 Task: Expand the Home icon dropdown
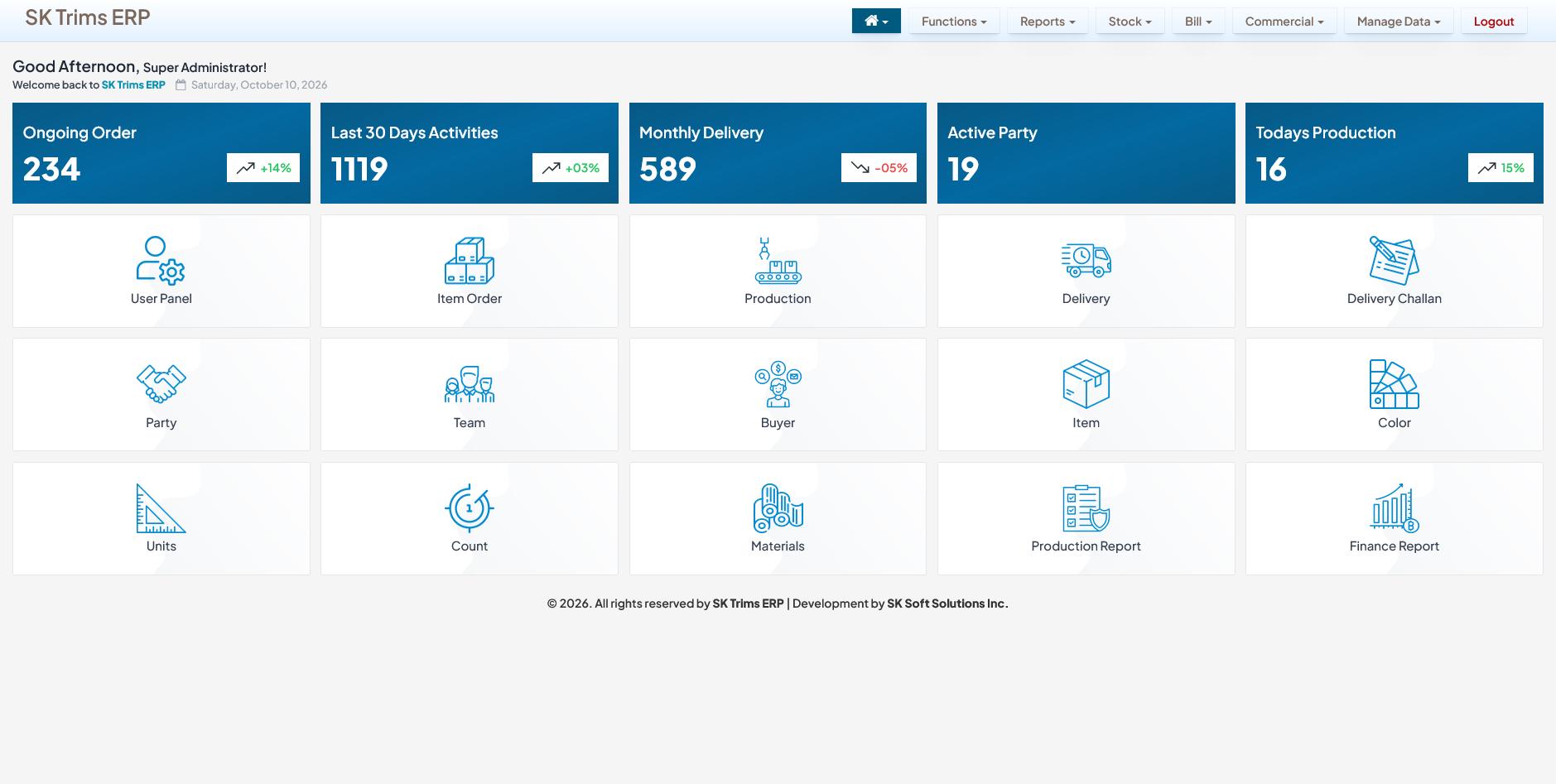[876, 22]
